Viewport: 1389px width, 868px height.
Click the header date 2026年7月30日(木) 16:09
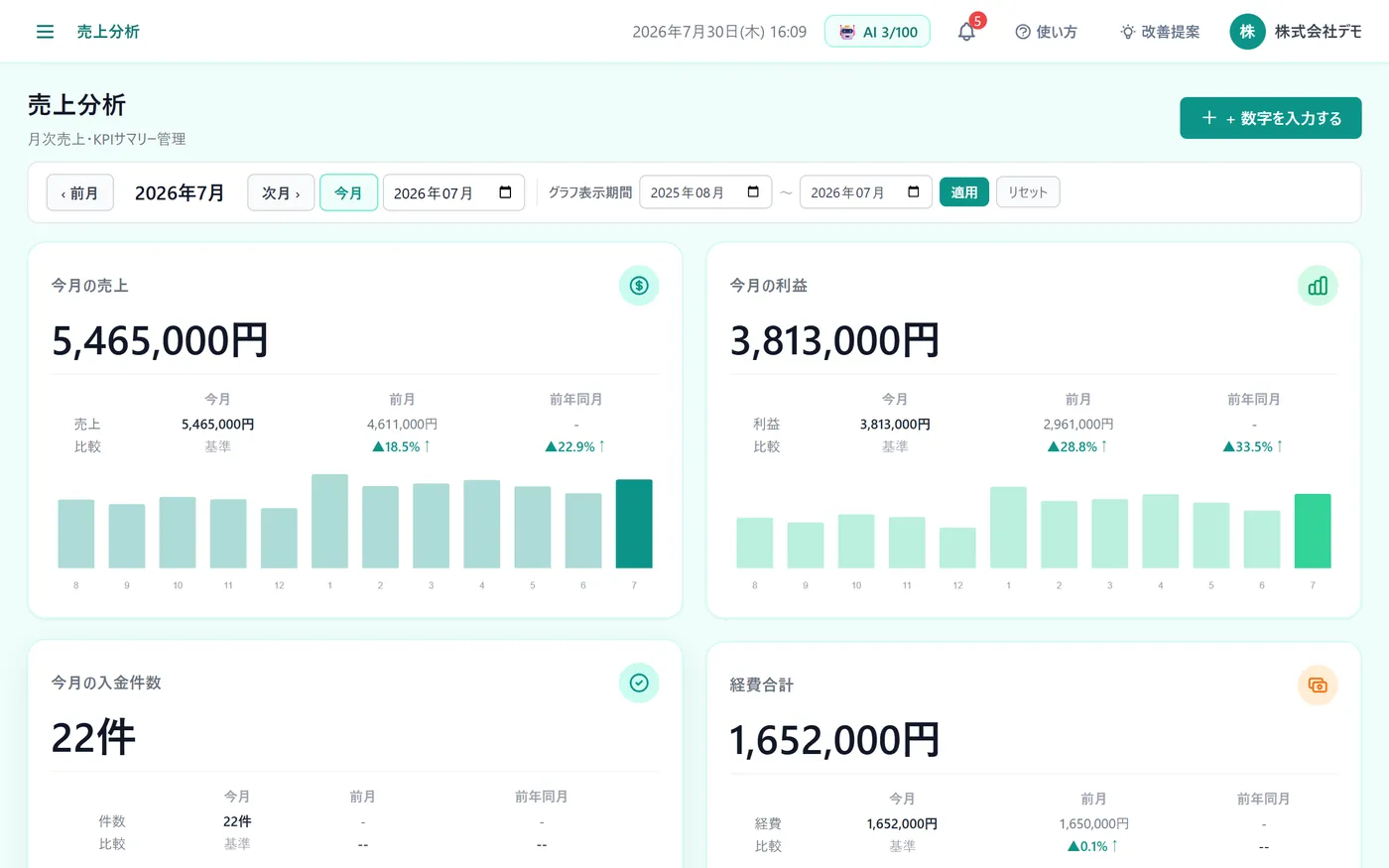(719, 32)
